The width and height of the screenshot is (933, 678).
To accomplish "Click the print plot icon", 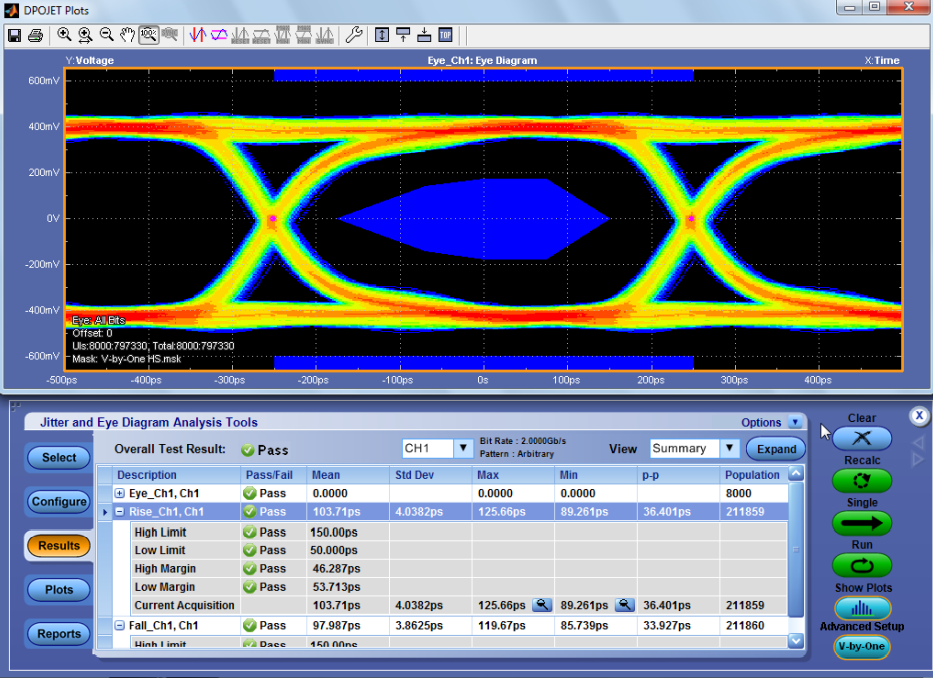I will point(35,35).
